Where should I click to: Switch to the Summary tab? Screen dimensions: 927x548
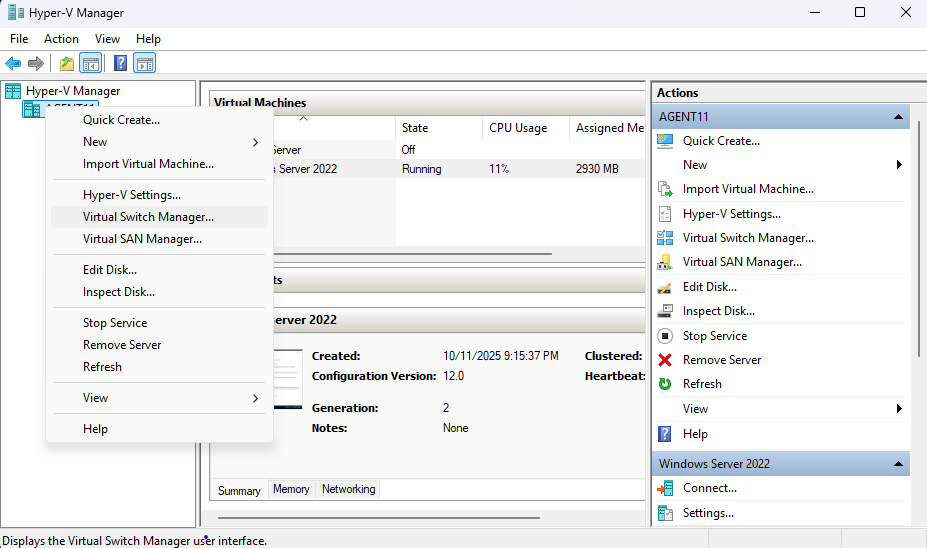[x=239, y=491]
